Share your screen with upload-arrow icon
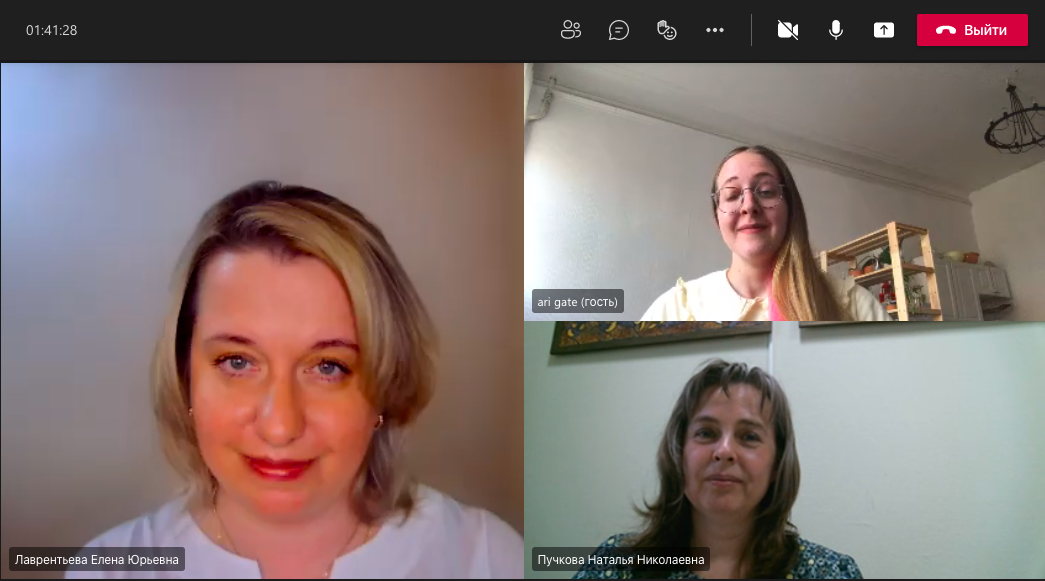 [884, 30]
